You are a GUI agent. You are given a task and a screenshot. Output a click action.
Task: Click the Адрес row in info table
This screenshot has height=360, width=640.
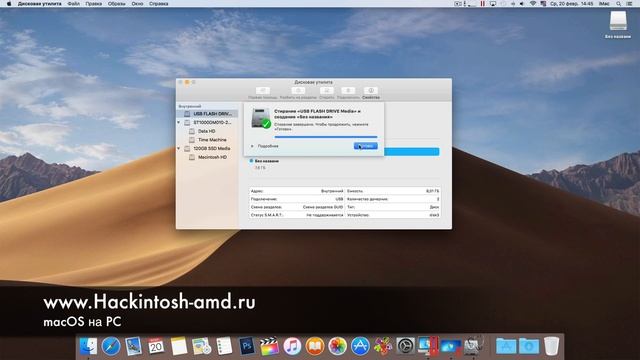(x=297, y=191)
